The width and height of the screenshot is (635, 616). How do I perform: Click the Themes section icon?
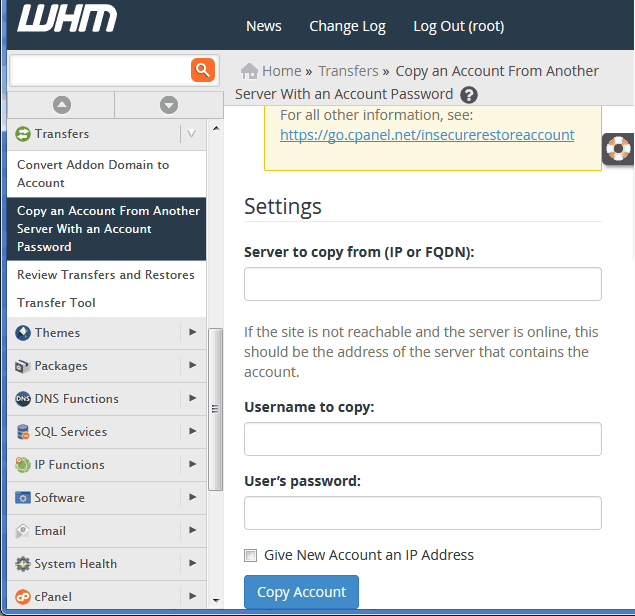click(x=23, y=333)
